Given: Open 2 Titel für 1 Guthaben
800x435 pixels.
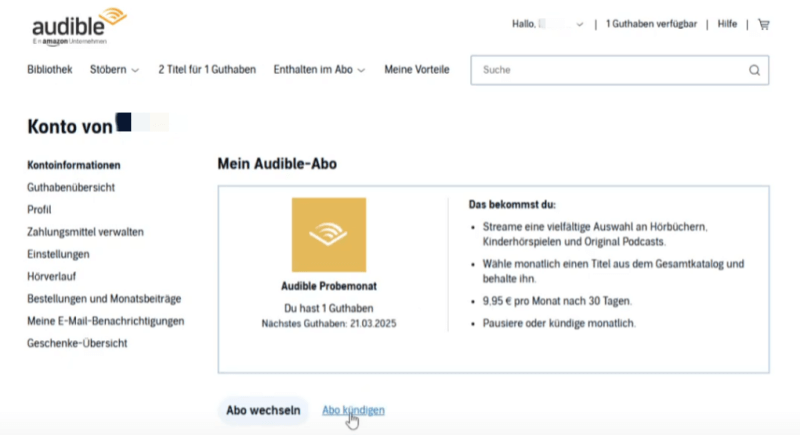Looking at the screenshot, I should pyautogui.click(x=207, y=70).
